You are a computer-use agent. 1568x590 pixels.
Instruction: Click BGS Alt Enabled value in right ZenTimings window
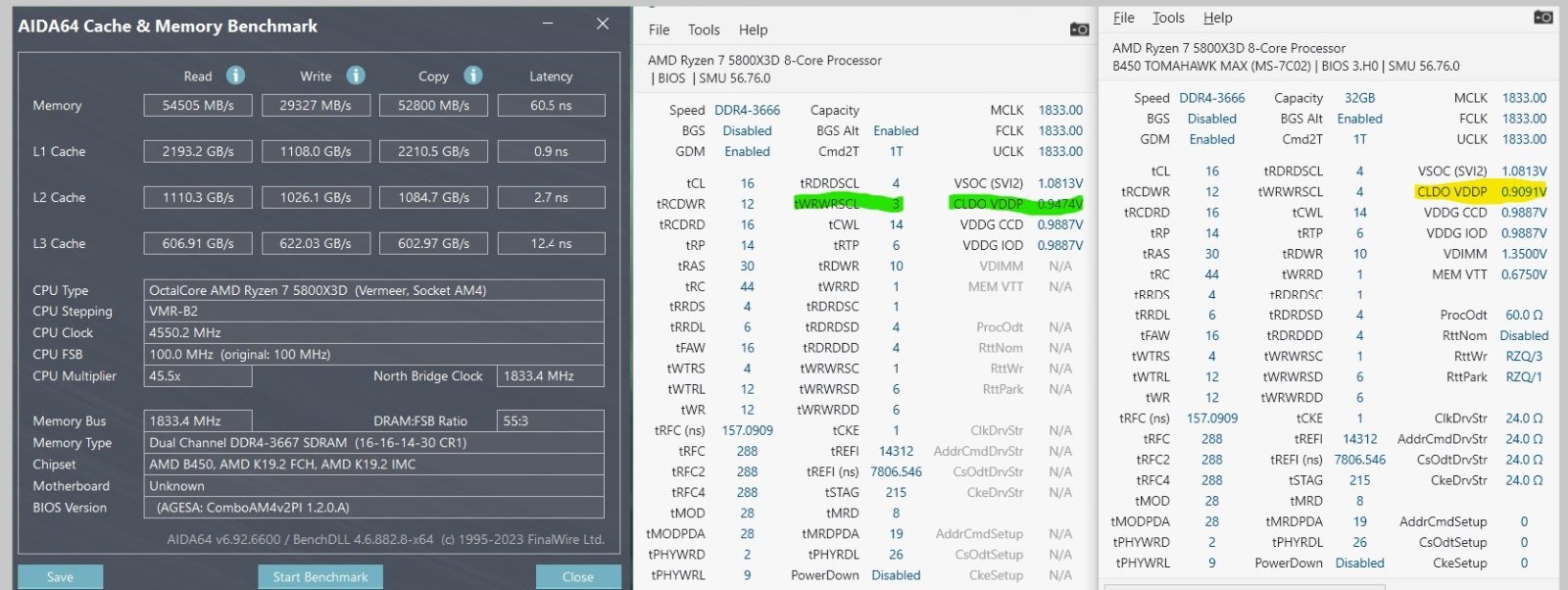coord(1359,119)
